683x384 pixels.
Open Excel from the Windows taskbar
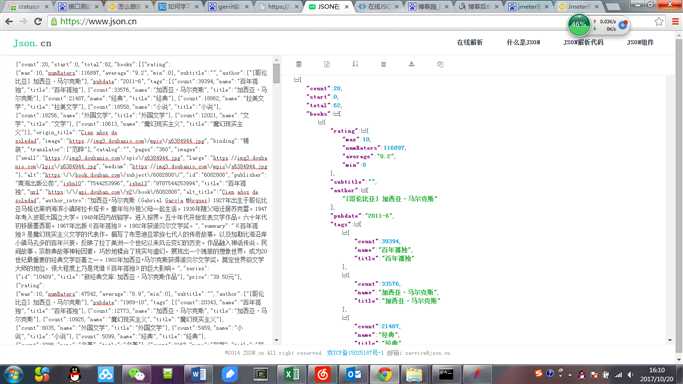click(292, 374)
